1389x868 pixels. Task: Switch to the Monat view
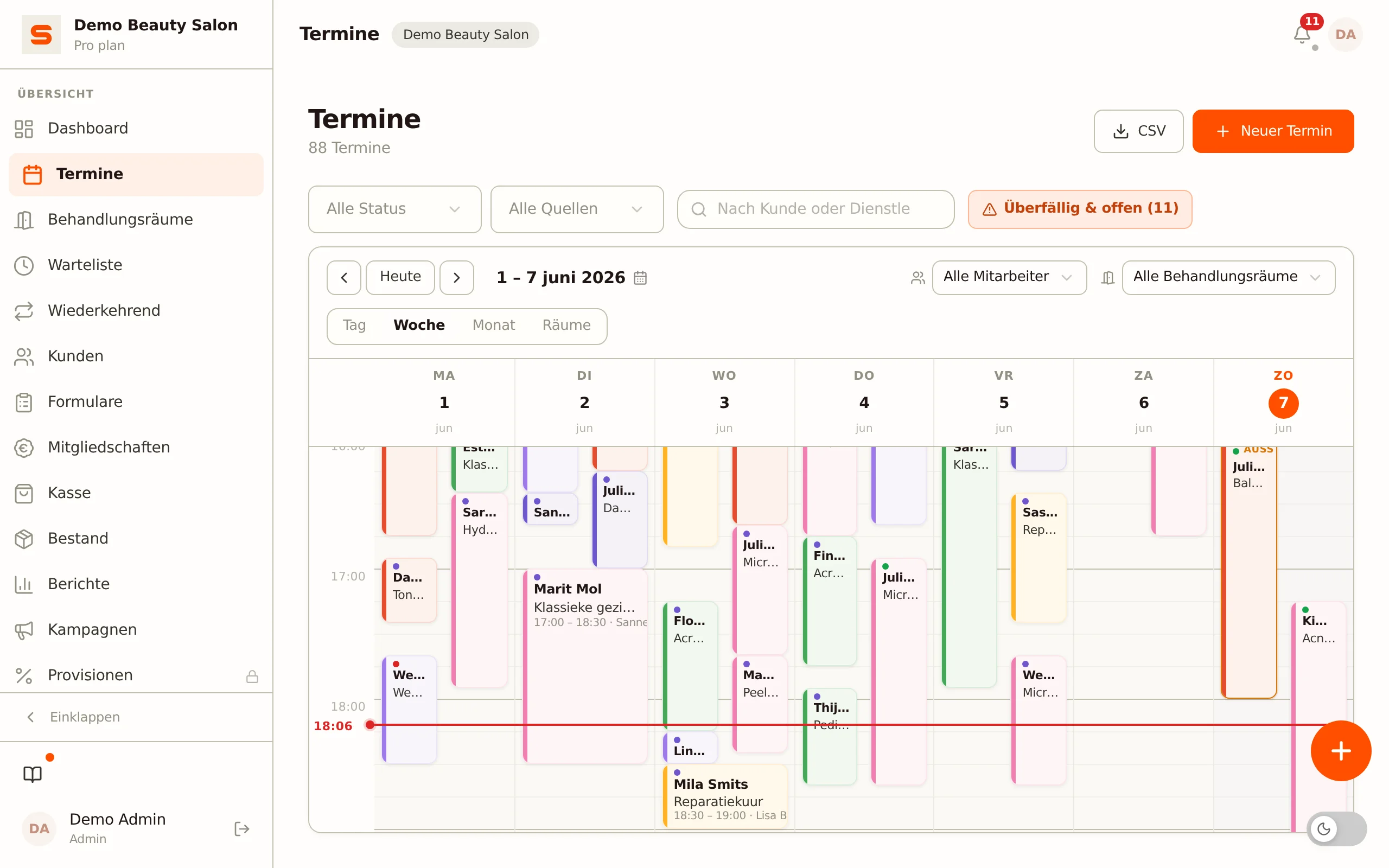[x=494, y=325]
